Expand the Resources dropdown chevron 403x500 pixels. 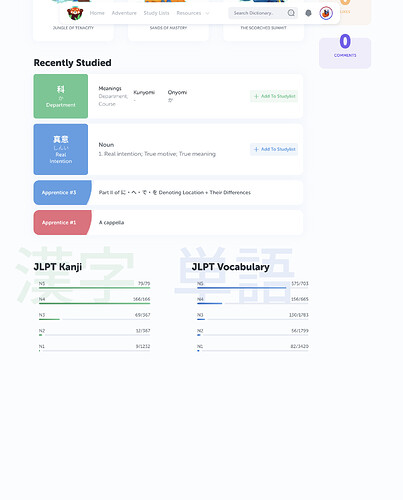(x=207, y=13)
